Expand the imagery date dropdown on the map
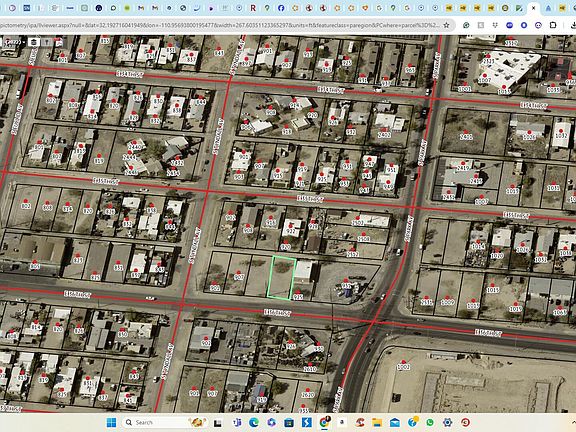 pos(13,42)
